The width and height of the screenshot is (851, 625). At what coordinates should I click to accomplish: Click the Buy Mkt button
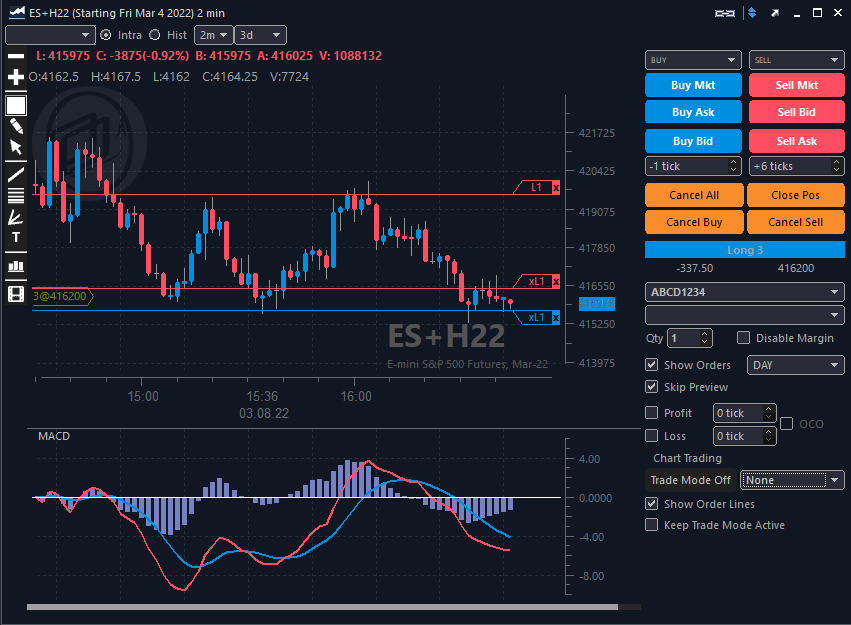tap(693, 85)
